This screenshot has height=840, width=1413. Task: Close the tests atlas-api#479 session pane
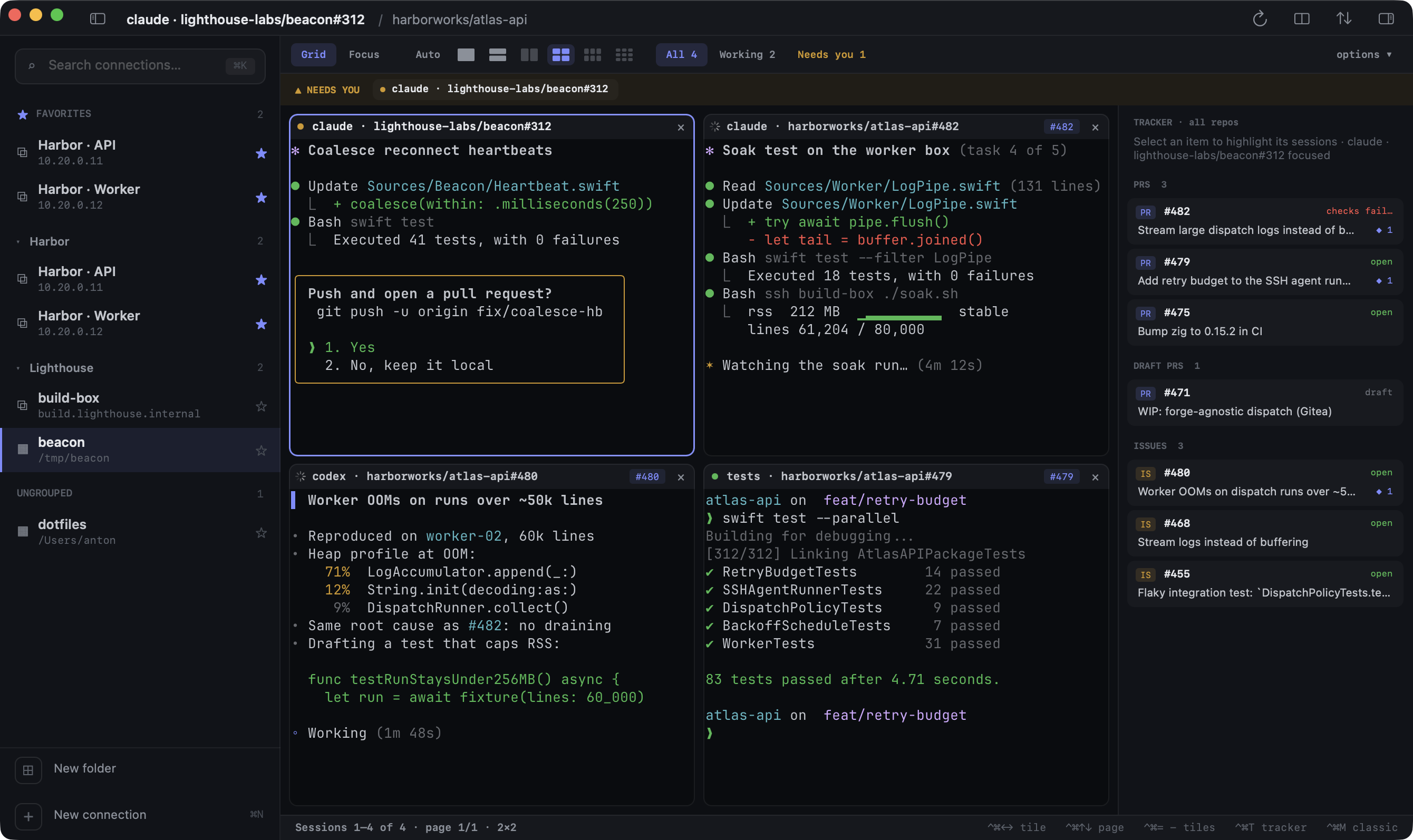coord(1095,477)
